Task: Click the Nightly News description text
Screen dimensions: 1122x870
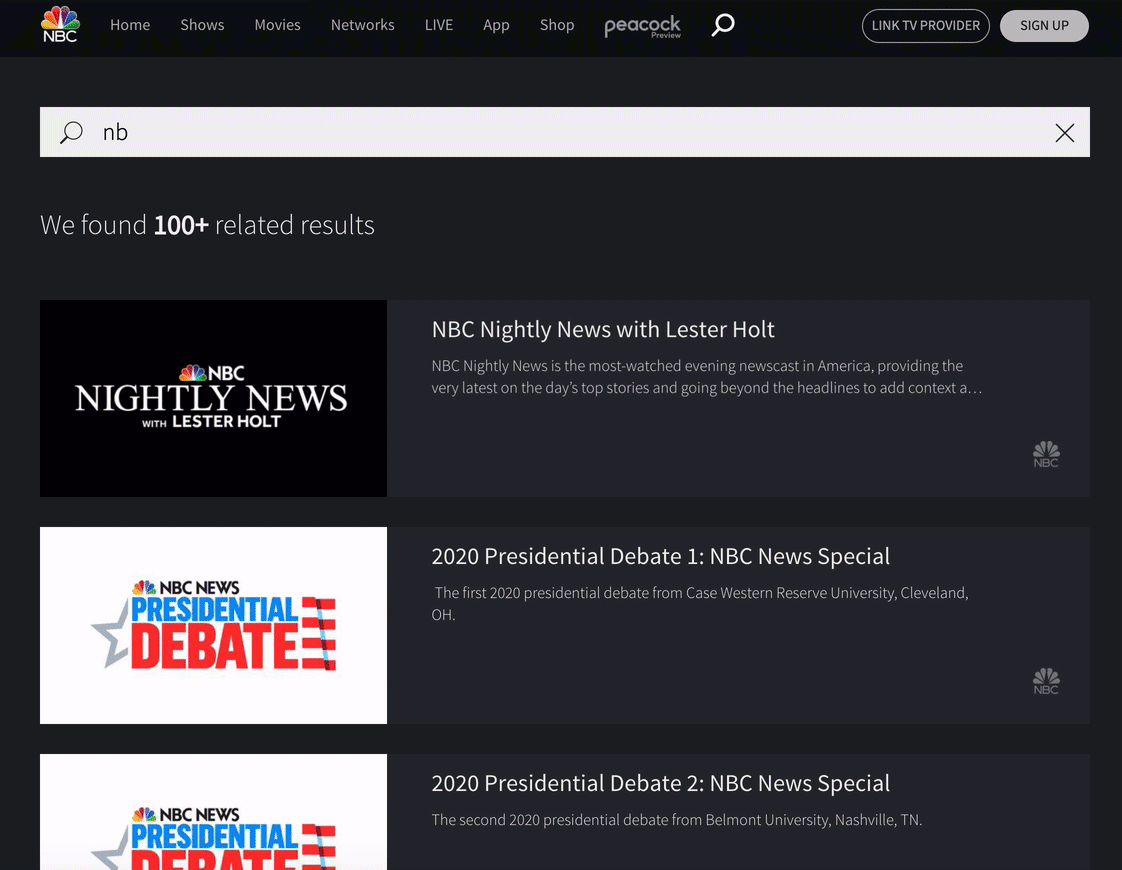Action: (706, 377)
